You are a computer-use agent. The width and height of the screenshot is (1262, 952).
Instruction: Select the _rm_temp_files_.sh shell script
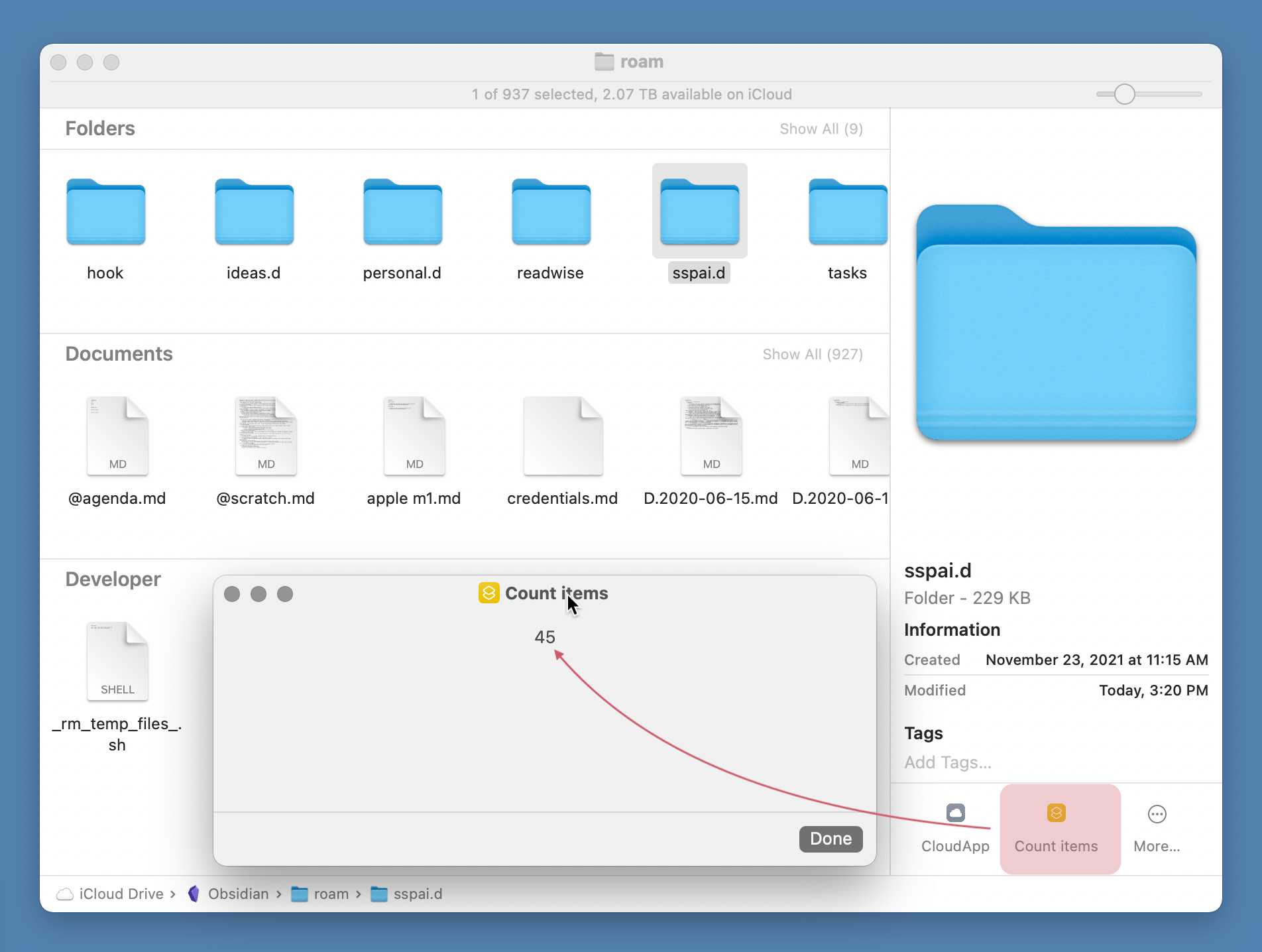pos(117,662)
